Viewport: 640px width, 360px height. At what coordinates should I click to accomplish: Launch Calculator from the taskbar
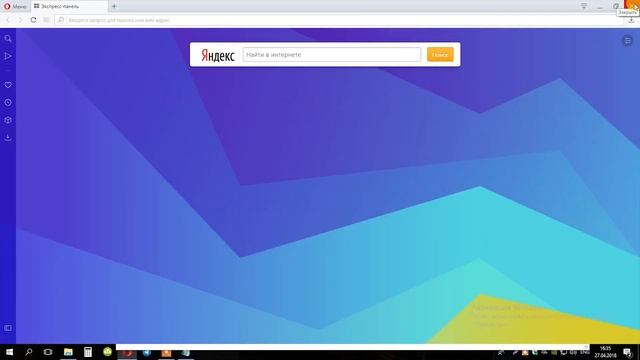[88, 352]
